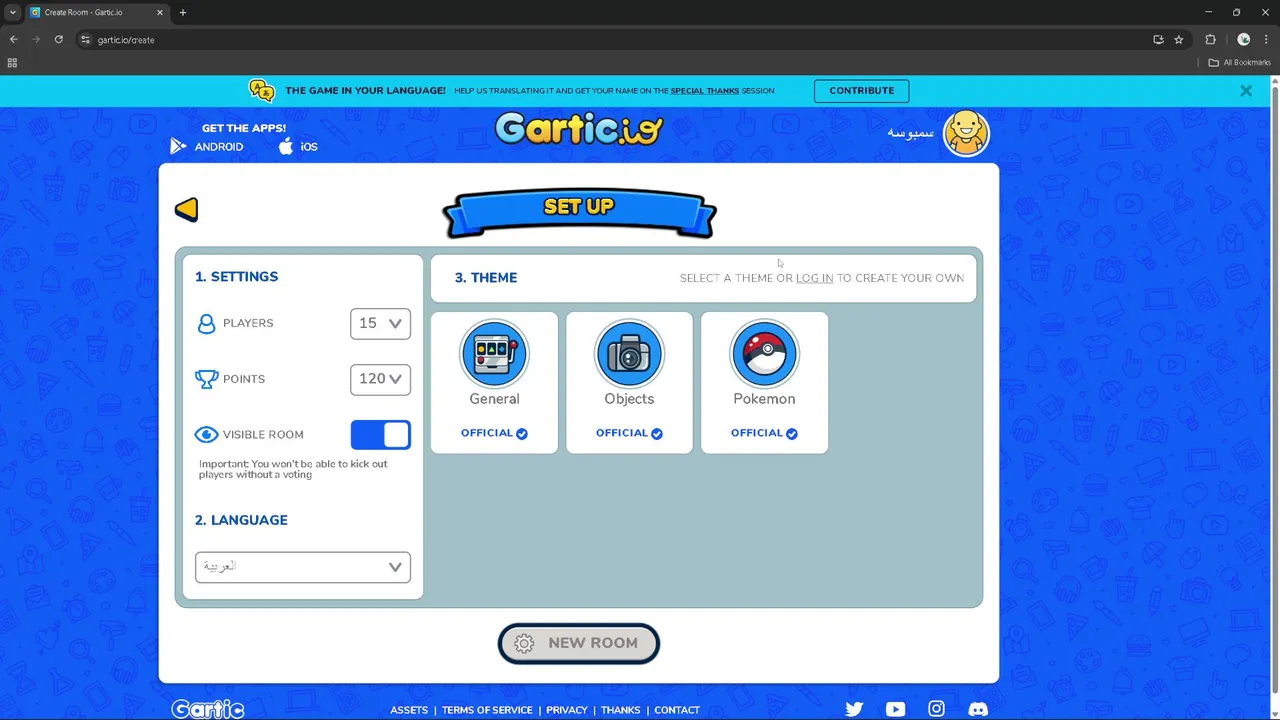The height and width of the screenshot is (720, 1280).
Task: Click the iOS app link text
Action: (309, 147)
